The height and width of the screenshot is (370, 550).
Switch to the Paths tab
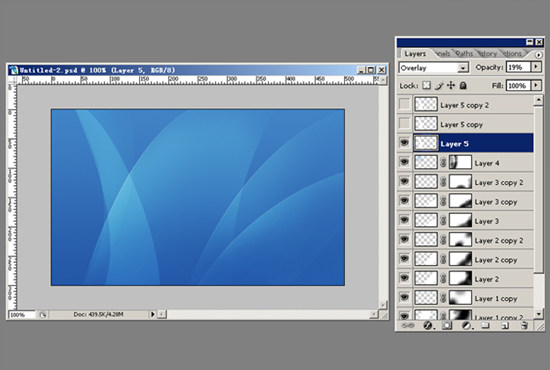[464, 54]
